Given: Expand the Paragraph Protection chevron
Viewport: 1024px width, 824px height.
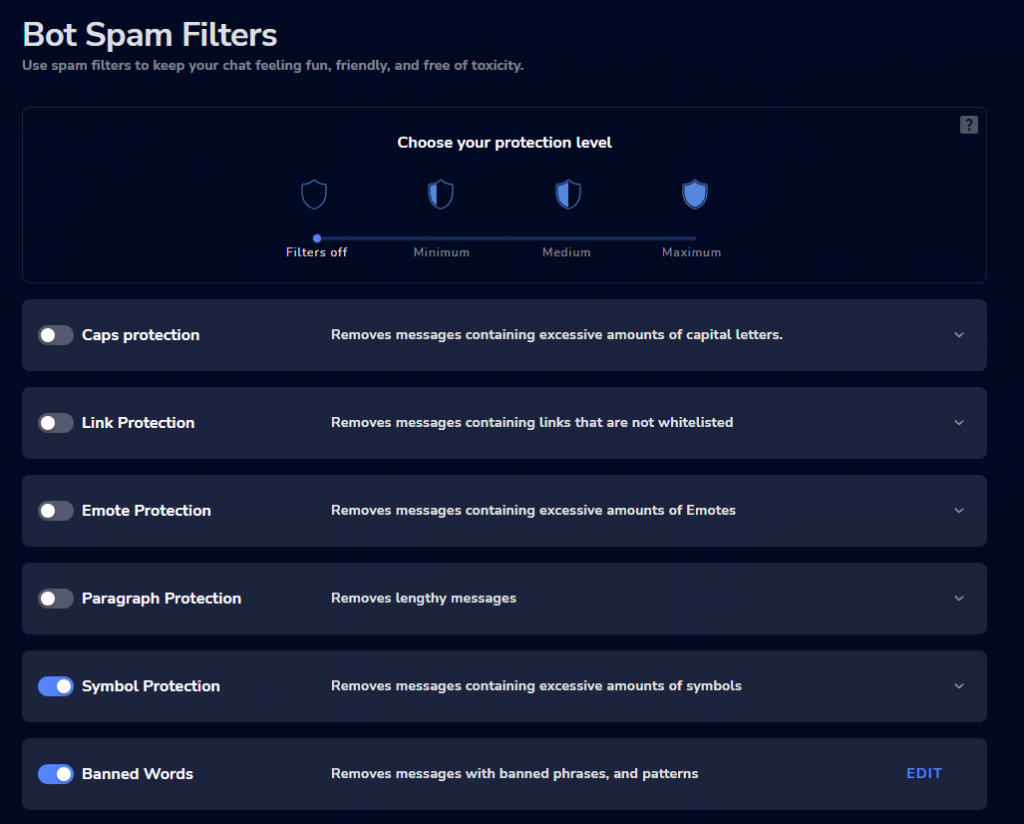Looking at the screenshot, I should pyautogui.click(x=959, y=598).
